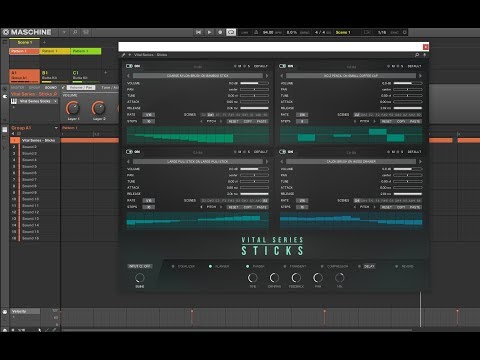Open the 1/16 grid value in header

tap(382, 32)
